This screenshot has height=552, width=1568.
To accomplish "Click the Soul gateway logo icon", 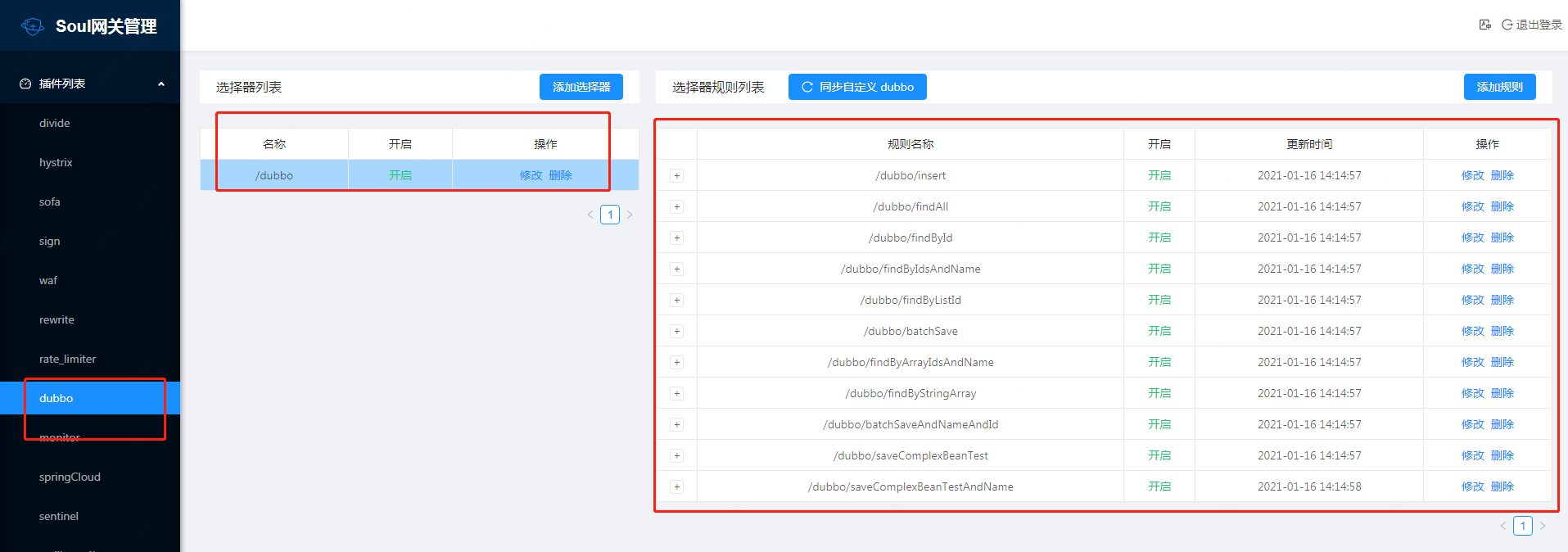I will click(x=33, y=26).
